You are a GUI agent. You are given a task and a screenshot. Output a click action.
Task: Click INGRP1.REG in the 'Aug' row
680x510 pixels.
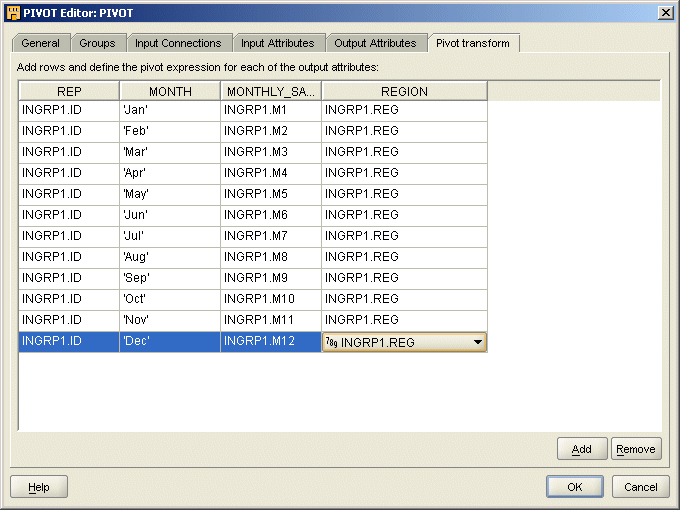coord(405,258)
